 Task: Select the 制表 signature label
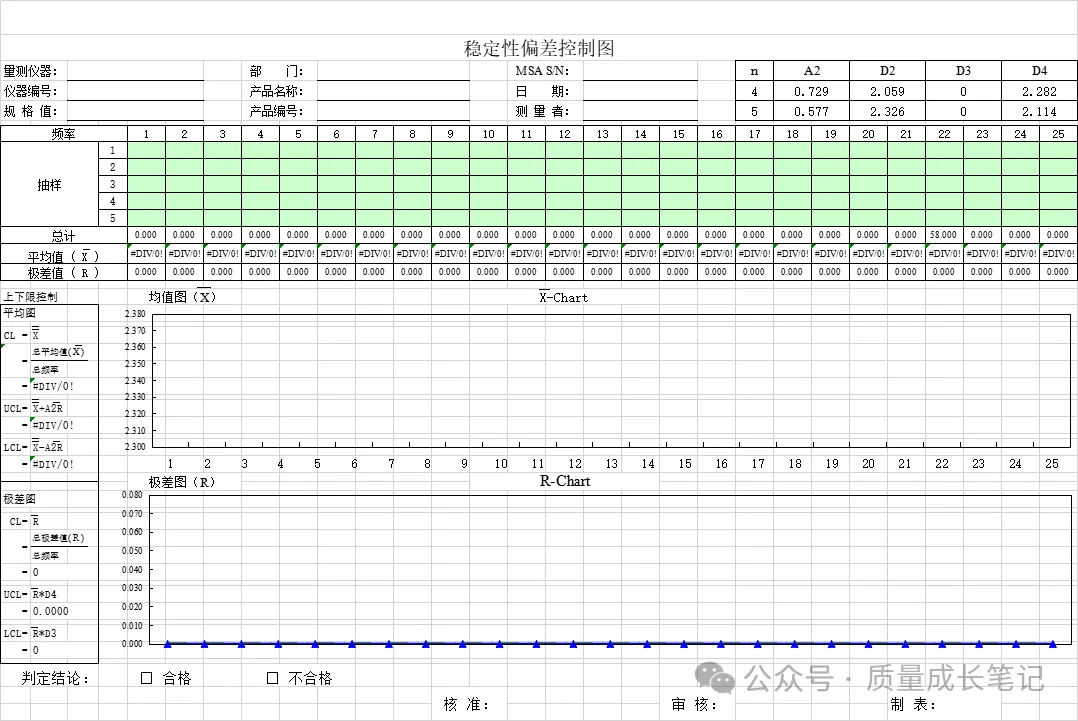pyautogui.click(x=913, y=705)
